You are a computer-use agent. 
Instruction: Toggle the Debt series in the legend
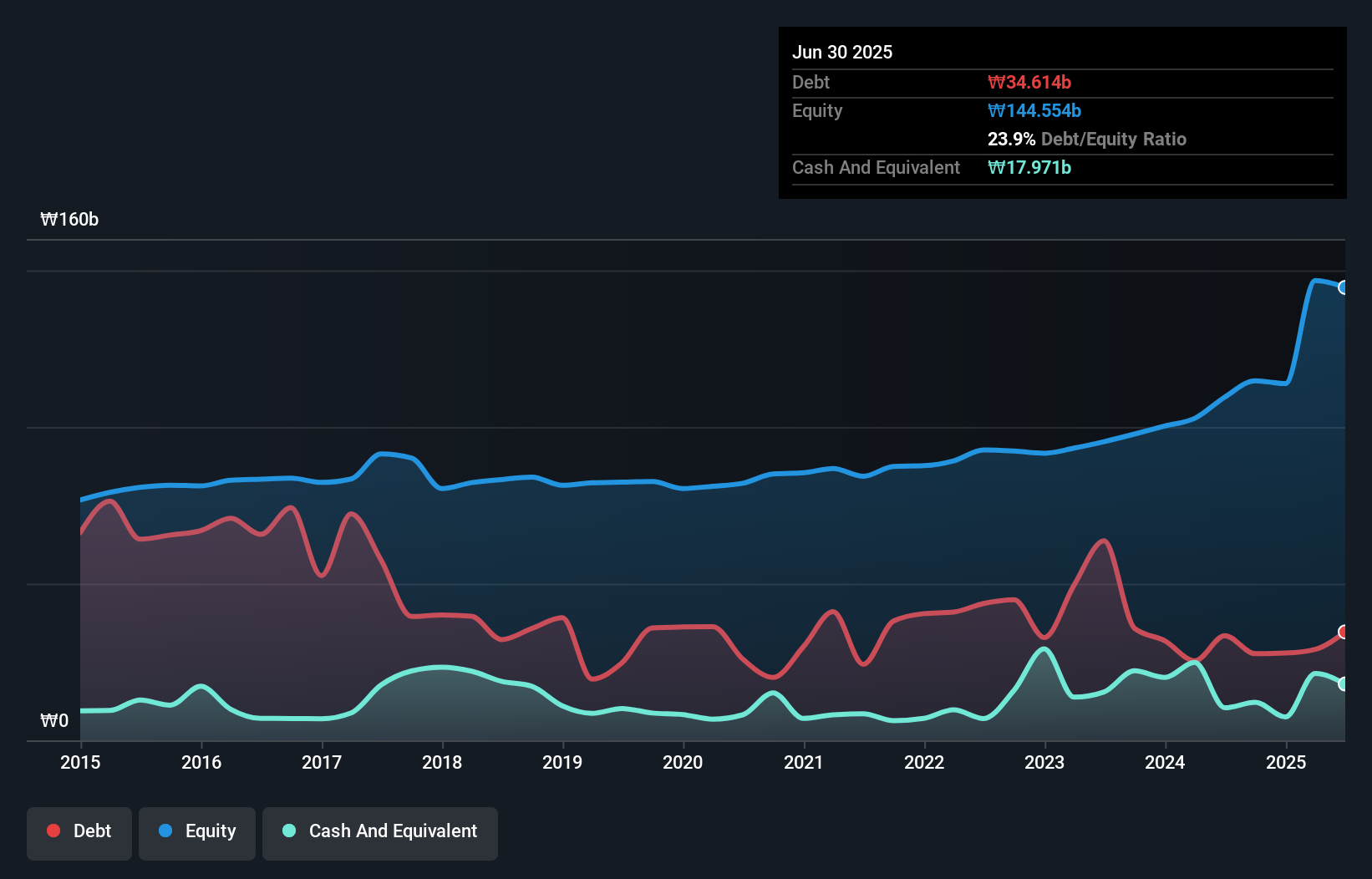[79, 832]
